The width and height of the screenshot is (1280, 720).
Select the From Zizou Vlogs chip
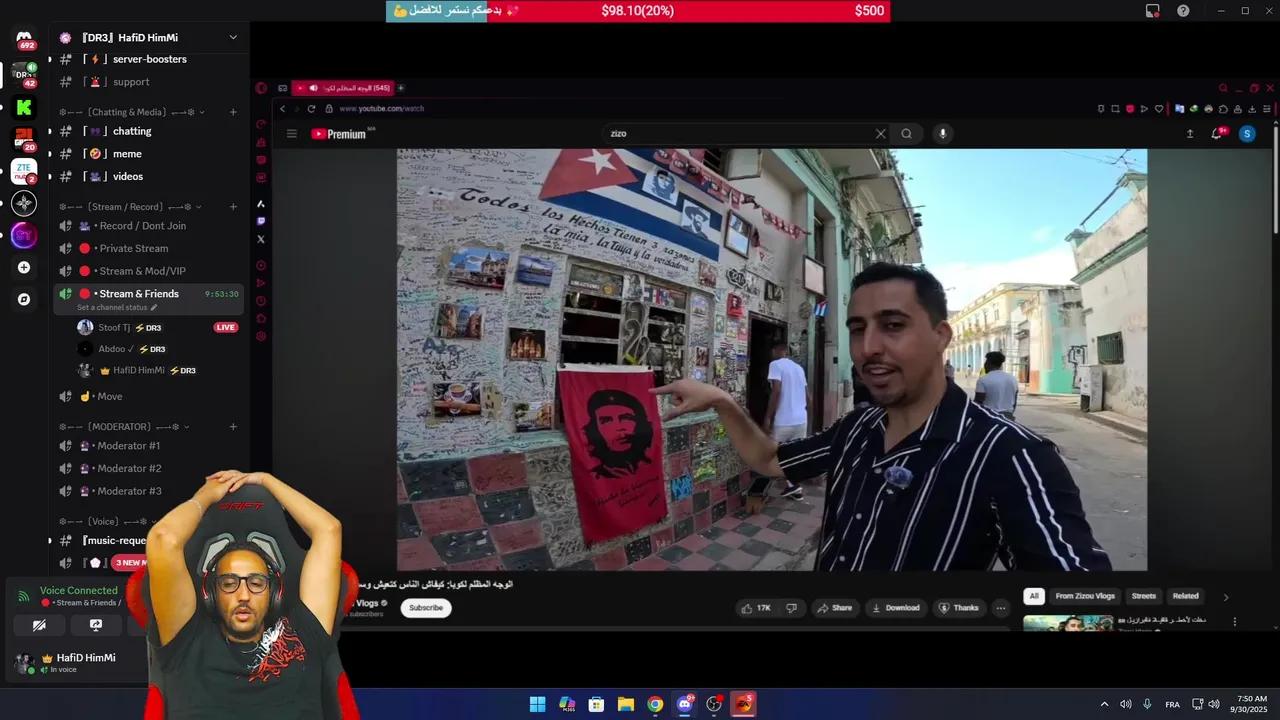click(1085, 596)
